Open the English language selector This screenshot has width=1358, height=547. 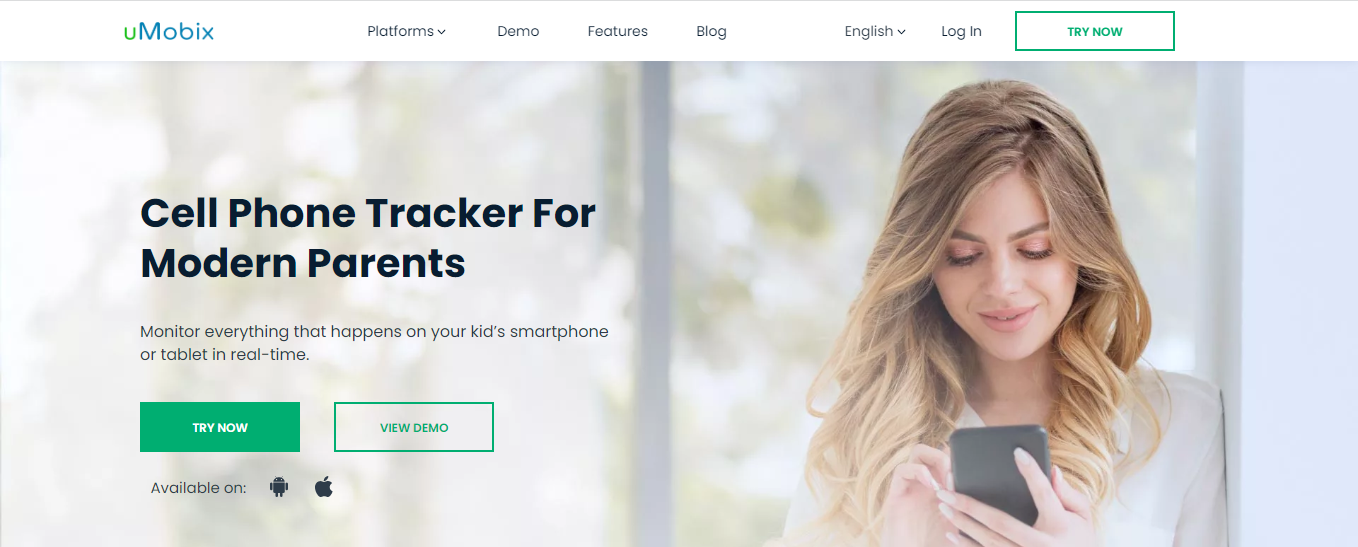click(x=875, y=31)
